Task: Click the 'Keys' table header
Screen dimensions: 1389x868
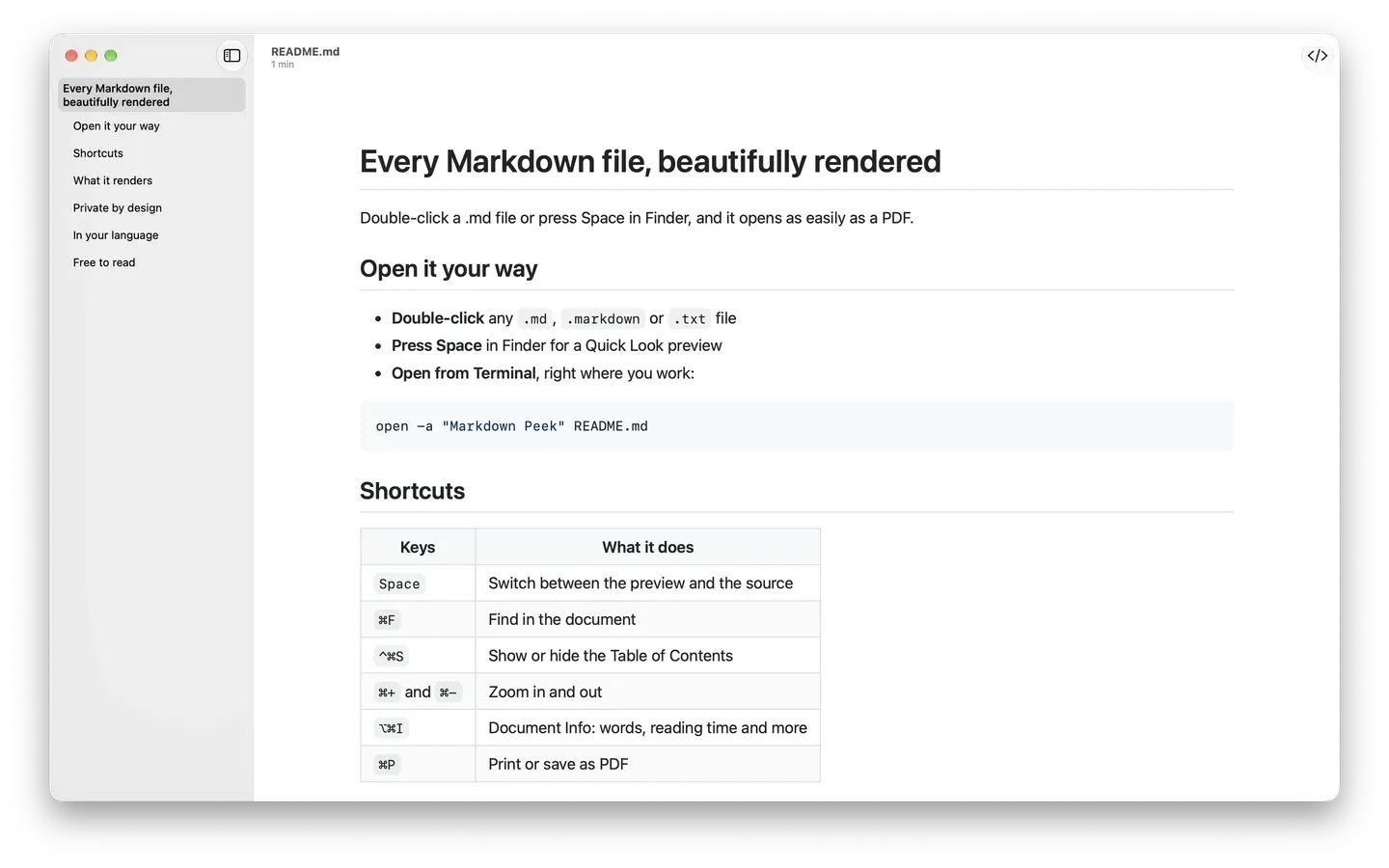Action: [x=418, y=547]
